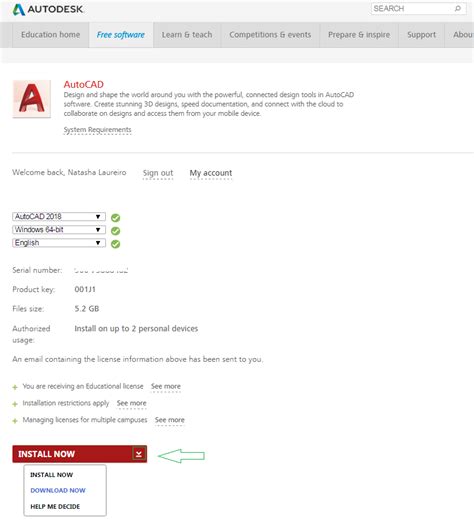
Task: Open the Prepare & inspire tab
Action: tap(359, 35)
